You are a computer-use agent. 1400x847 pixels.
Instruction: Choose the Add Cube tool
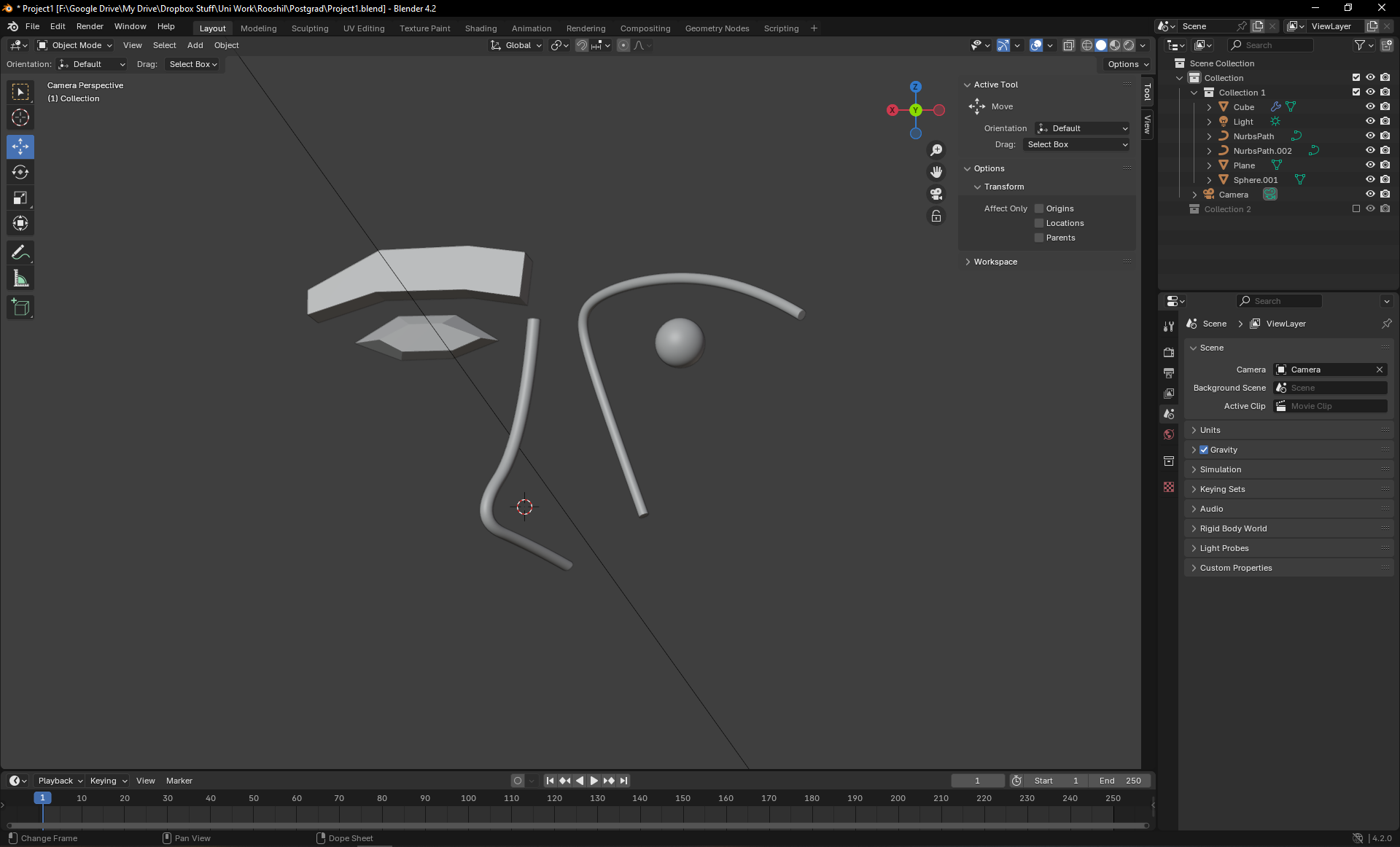(20, 308)
